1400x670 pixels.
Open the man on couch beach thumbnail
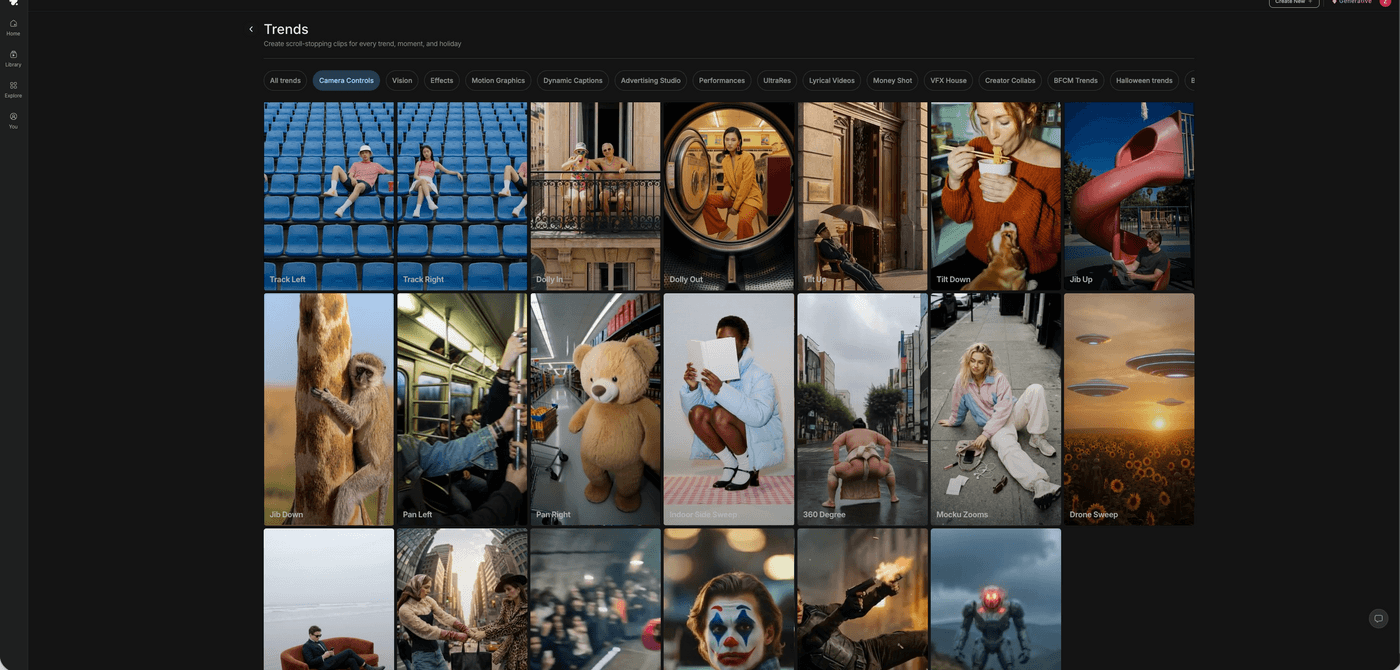tap(329, 599)
